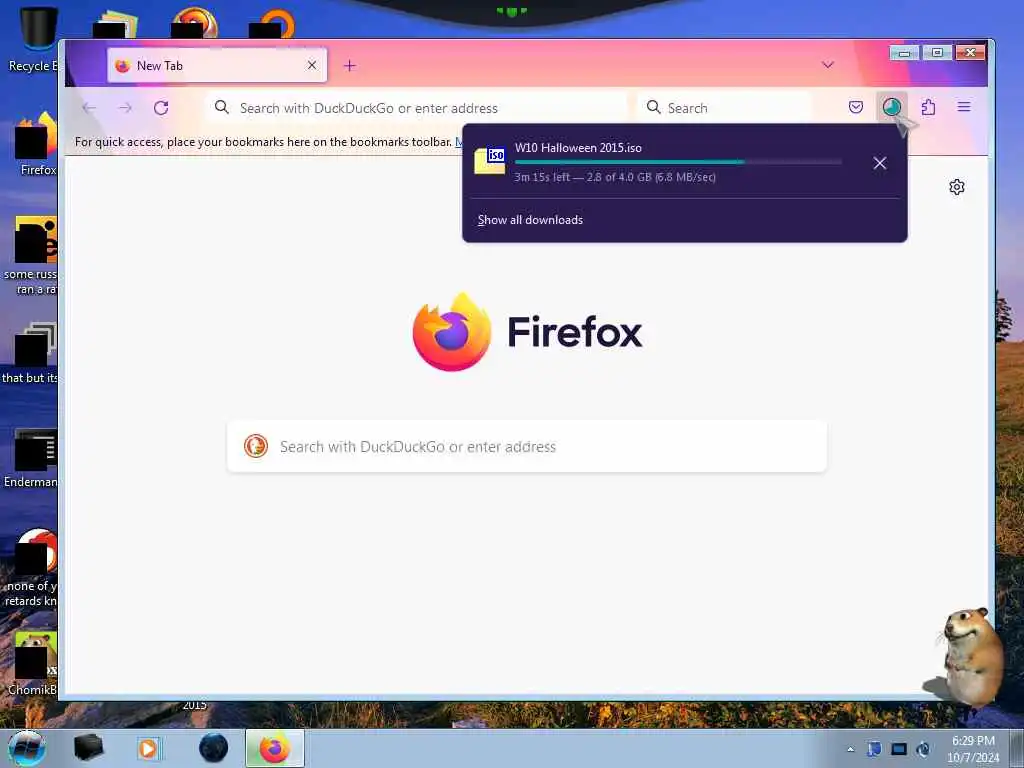Click the flag tray icon
The height and width of the screenshot is (768, 1024).
pos(874,749)
